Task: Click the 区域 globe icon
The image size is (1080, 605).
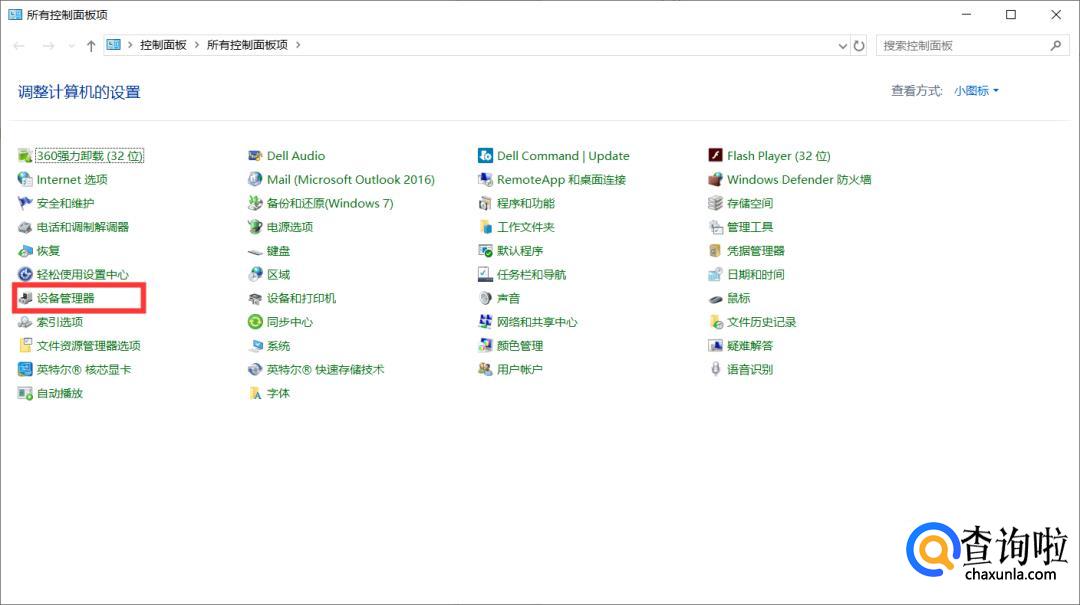Action: tap(255, 274)
